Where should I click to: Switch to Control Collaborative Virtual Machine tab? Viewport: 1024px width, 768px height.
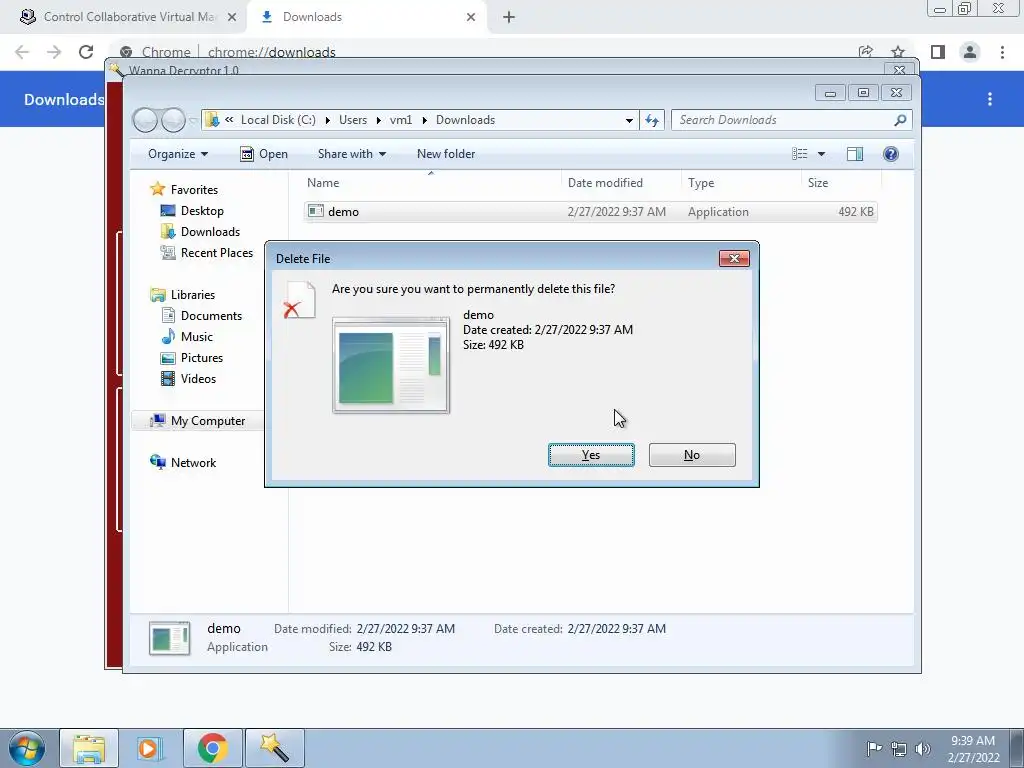[129, 17]
